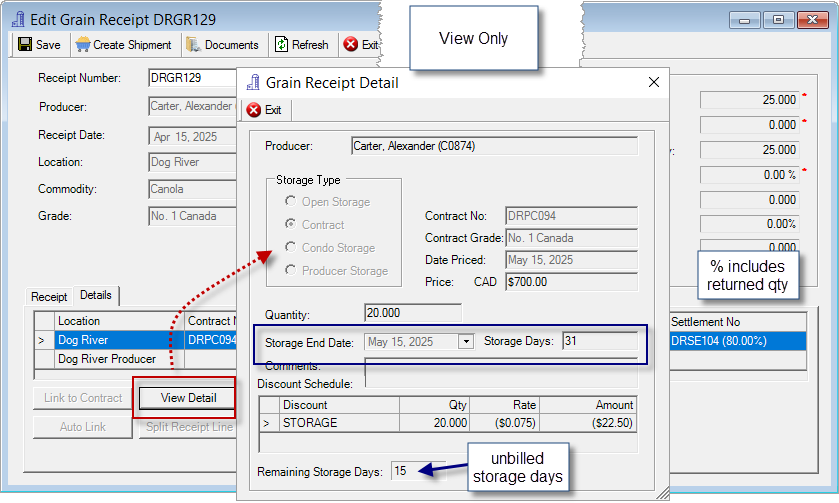
Task: Open Documents toolbar icon
Action: point(193,44)
